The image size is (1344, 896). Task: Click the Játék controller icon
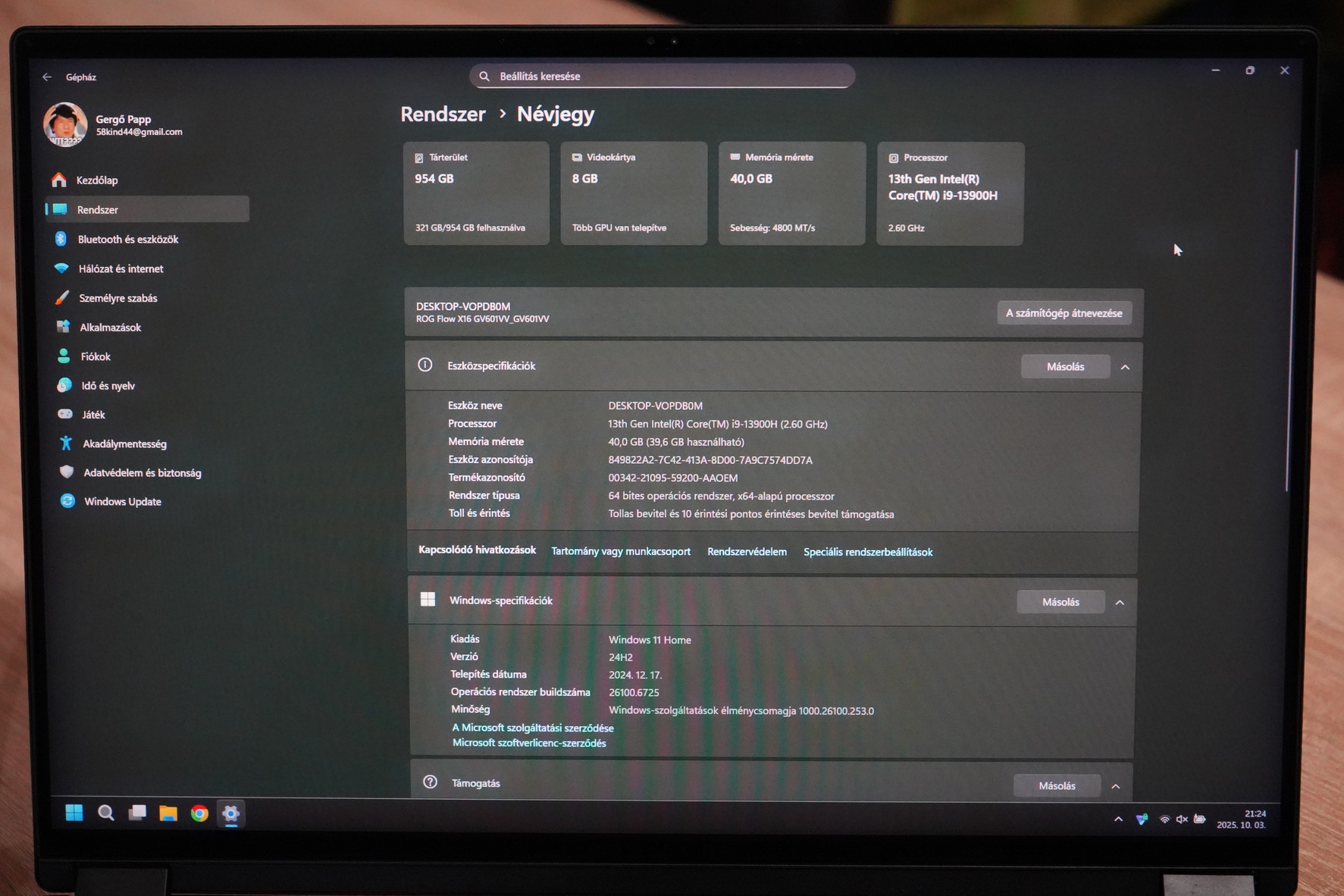pos(65,414)
